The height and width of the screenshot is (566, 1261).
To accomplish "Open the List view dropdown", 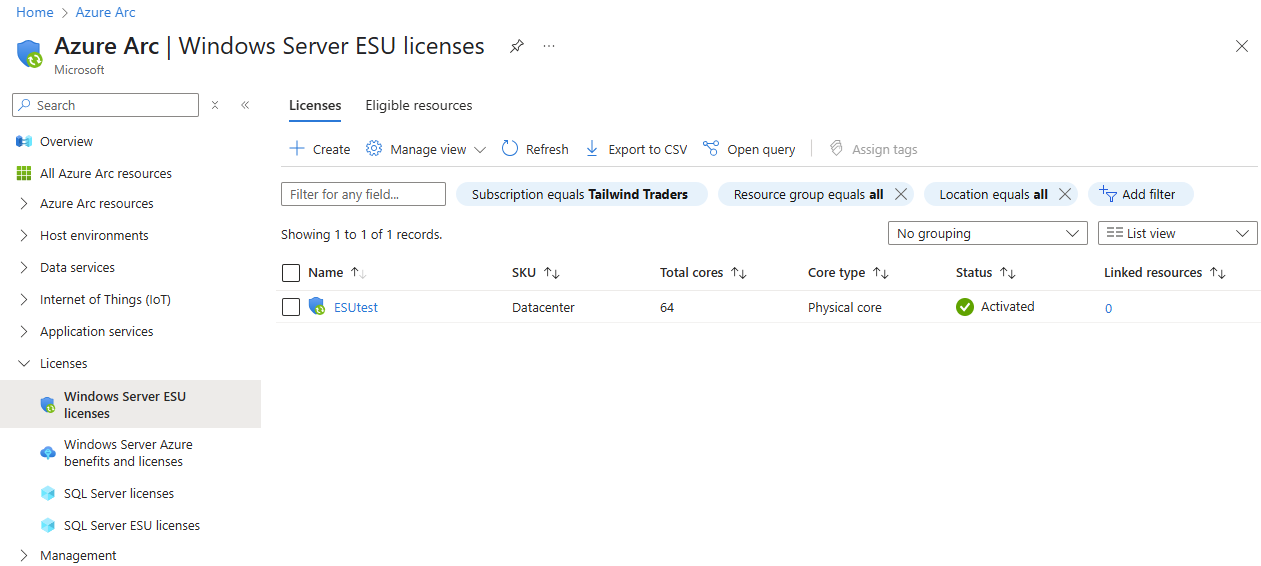I will pyautogui.click(x=1177, y=233).
